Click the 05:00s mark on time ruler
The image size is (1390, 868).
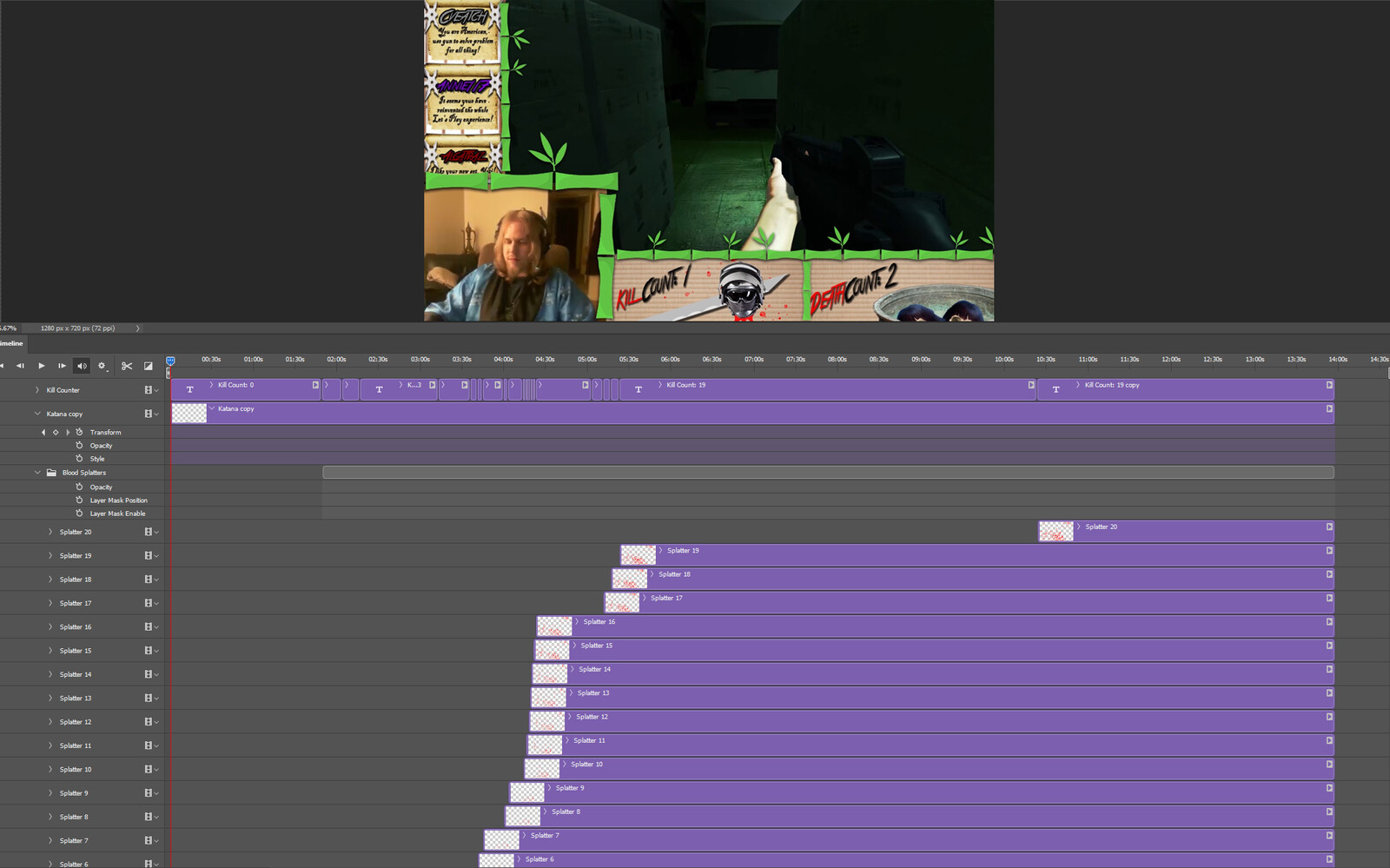pos(587,359)
